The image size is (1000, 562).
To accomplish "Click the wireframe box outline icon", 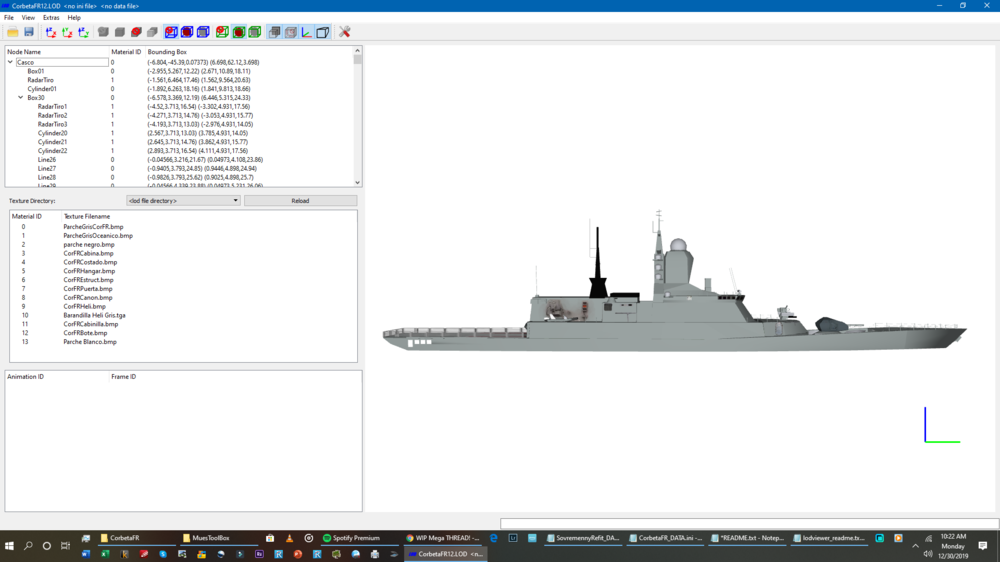I will pos(323,32).
